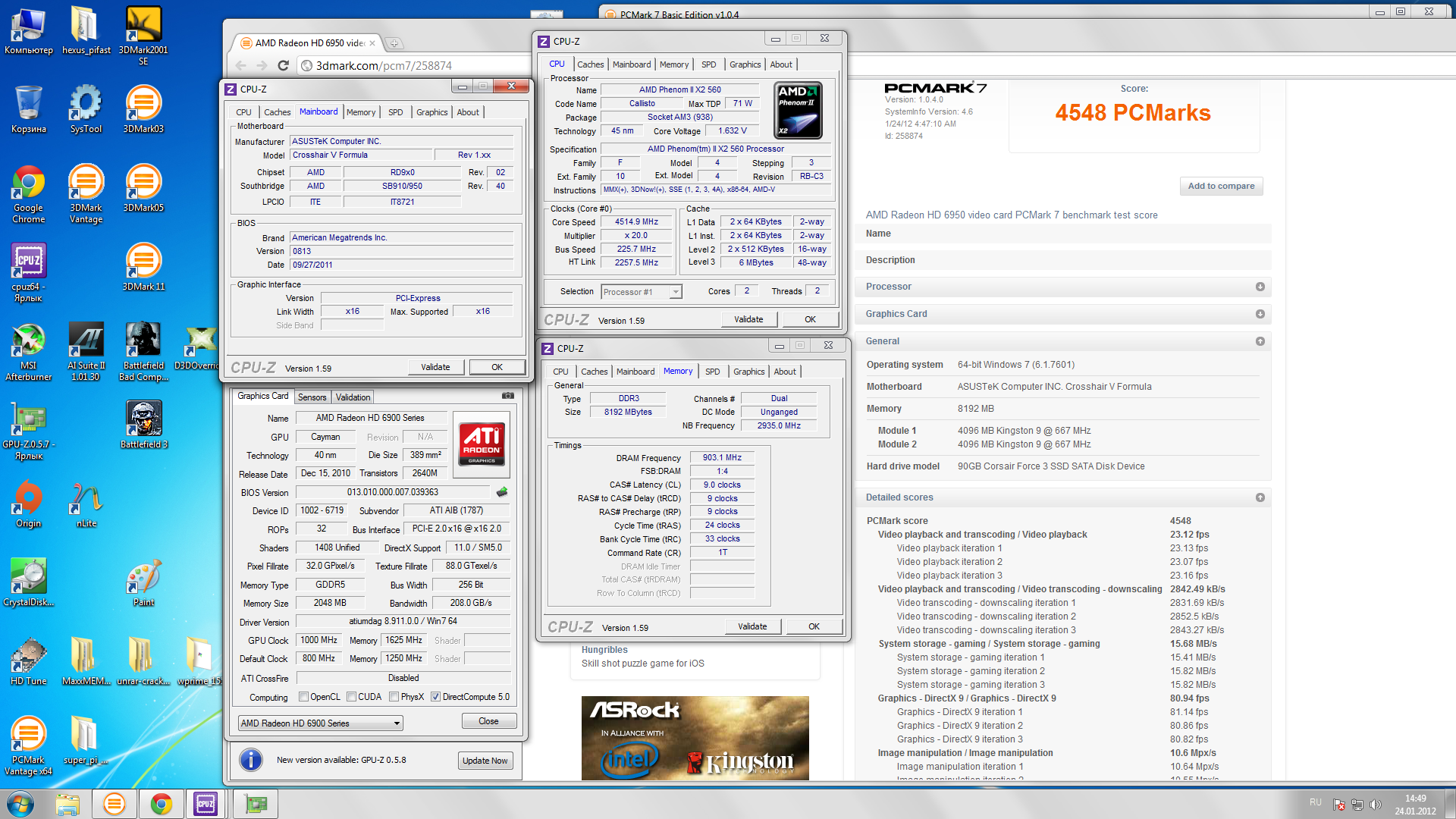Launch Paint from the desktop

143,583
